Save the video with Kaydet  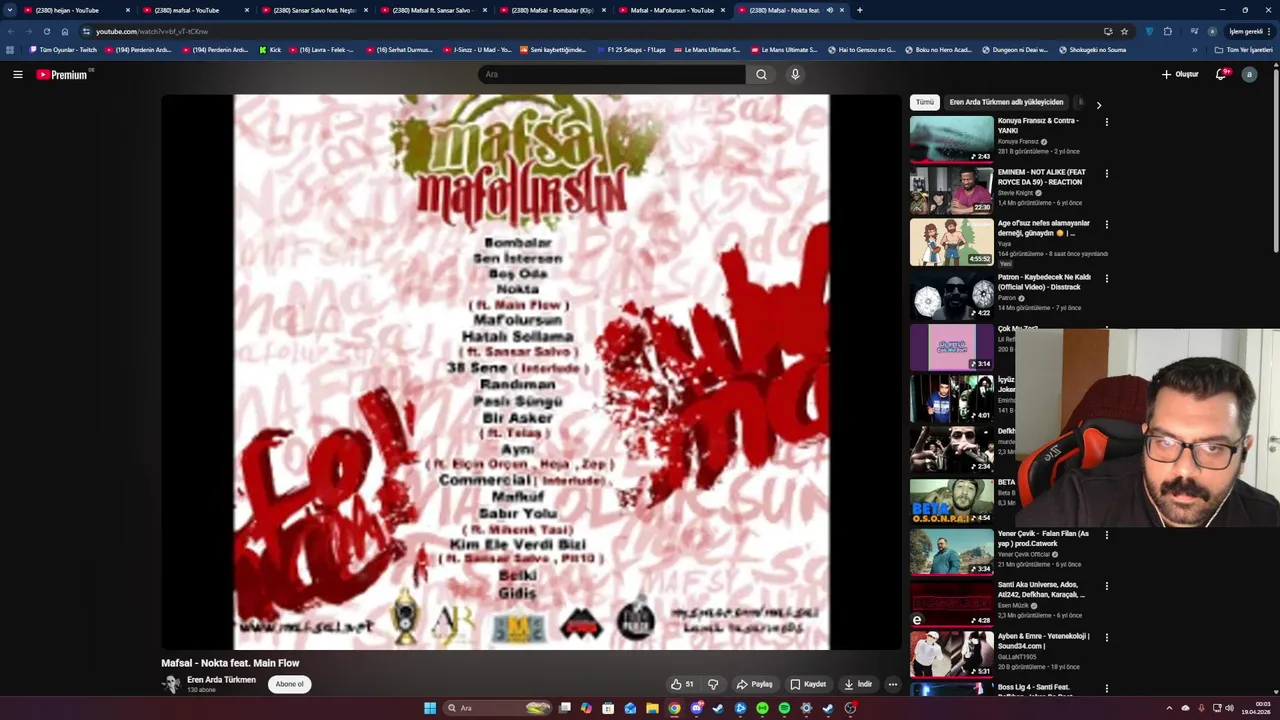coord(808,684)
